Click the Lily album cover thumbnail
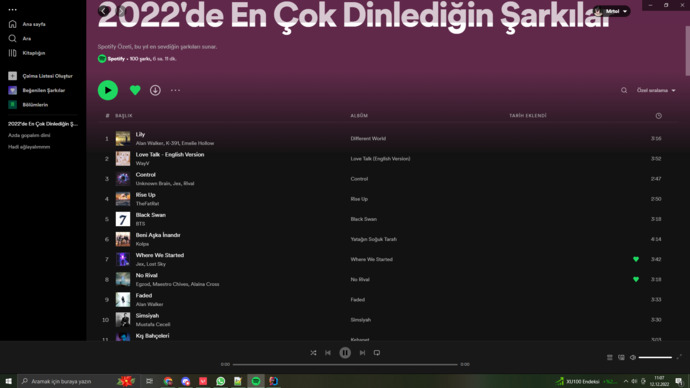The width and height of the screenshot is (690, 388). 123,139
